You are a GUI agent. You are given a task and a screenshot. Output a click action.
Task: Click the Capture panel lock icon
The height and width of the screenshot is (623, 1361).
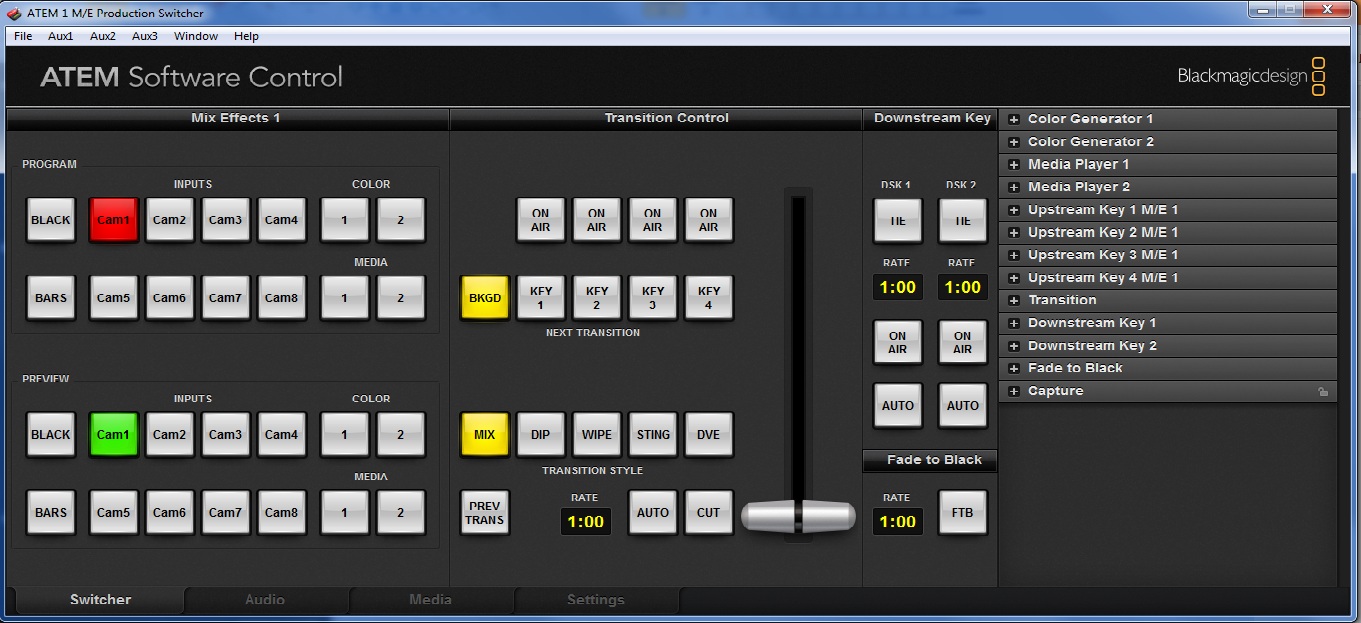click(1323, 392)
